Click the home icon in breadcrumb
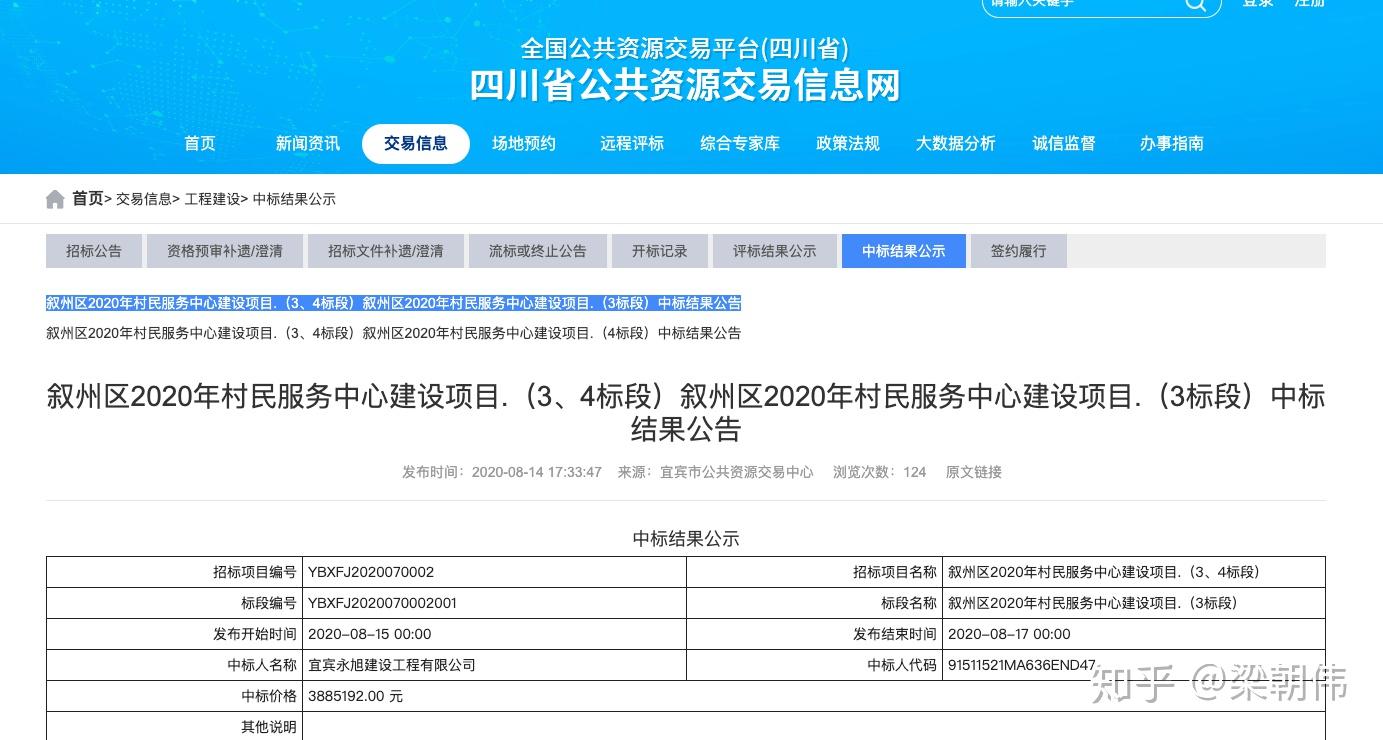The image size is (1383, 740). pyautogui.click(x=55, y=199)
